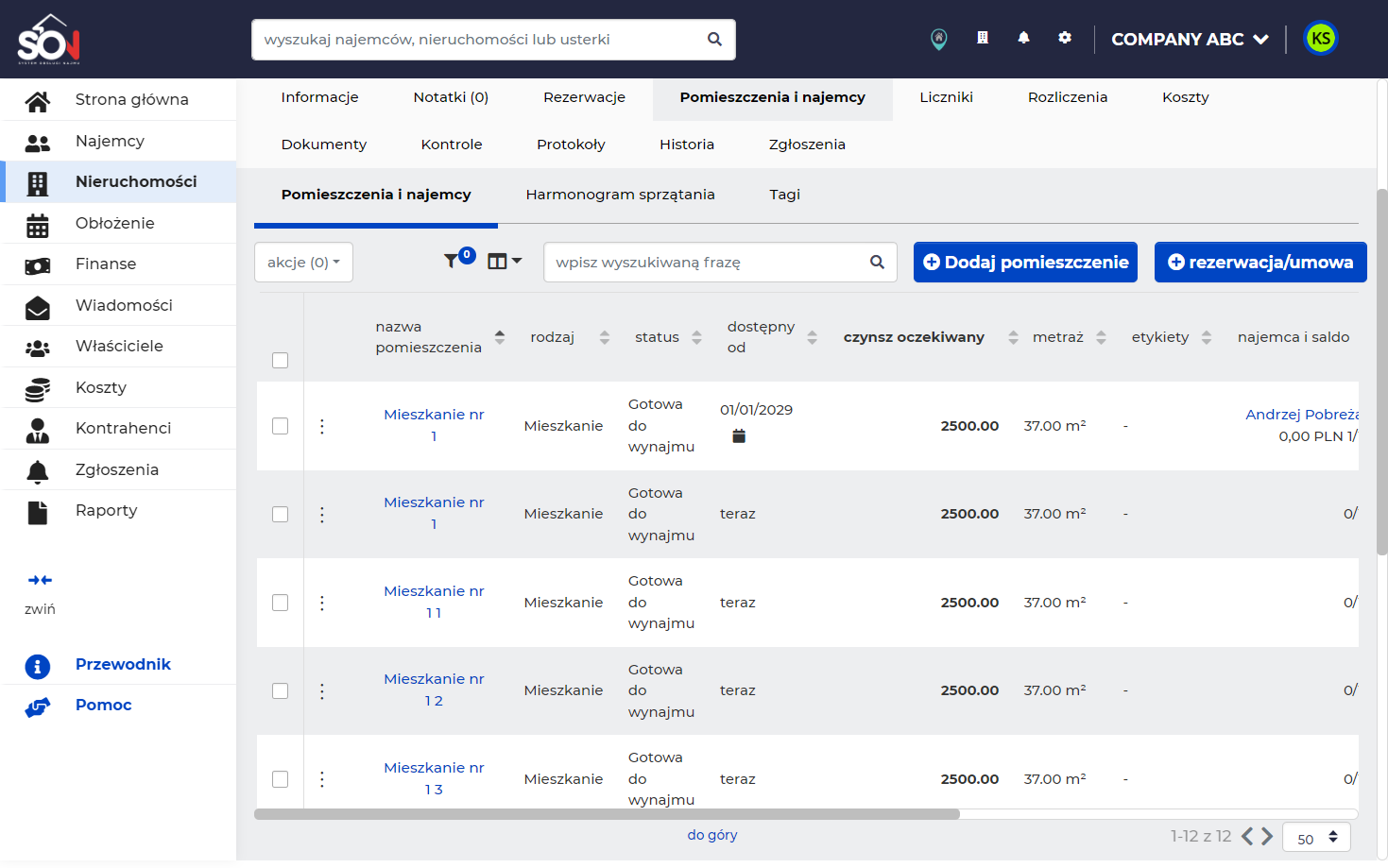Collapse sidebar with zwiń arrows icon
The width and height of the screenshot is (1388, 868).
pyautogui.click(x=40, y=580)
